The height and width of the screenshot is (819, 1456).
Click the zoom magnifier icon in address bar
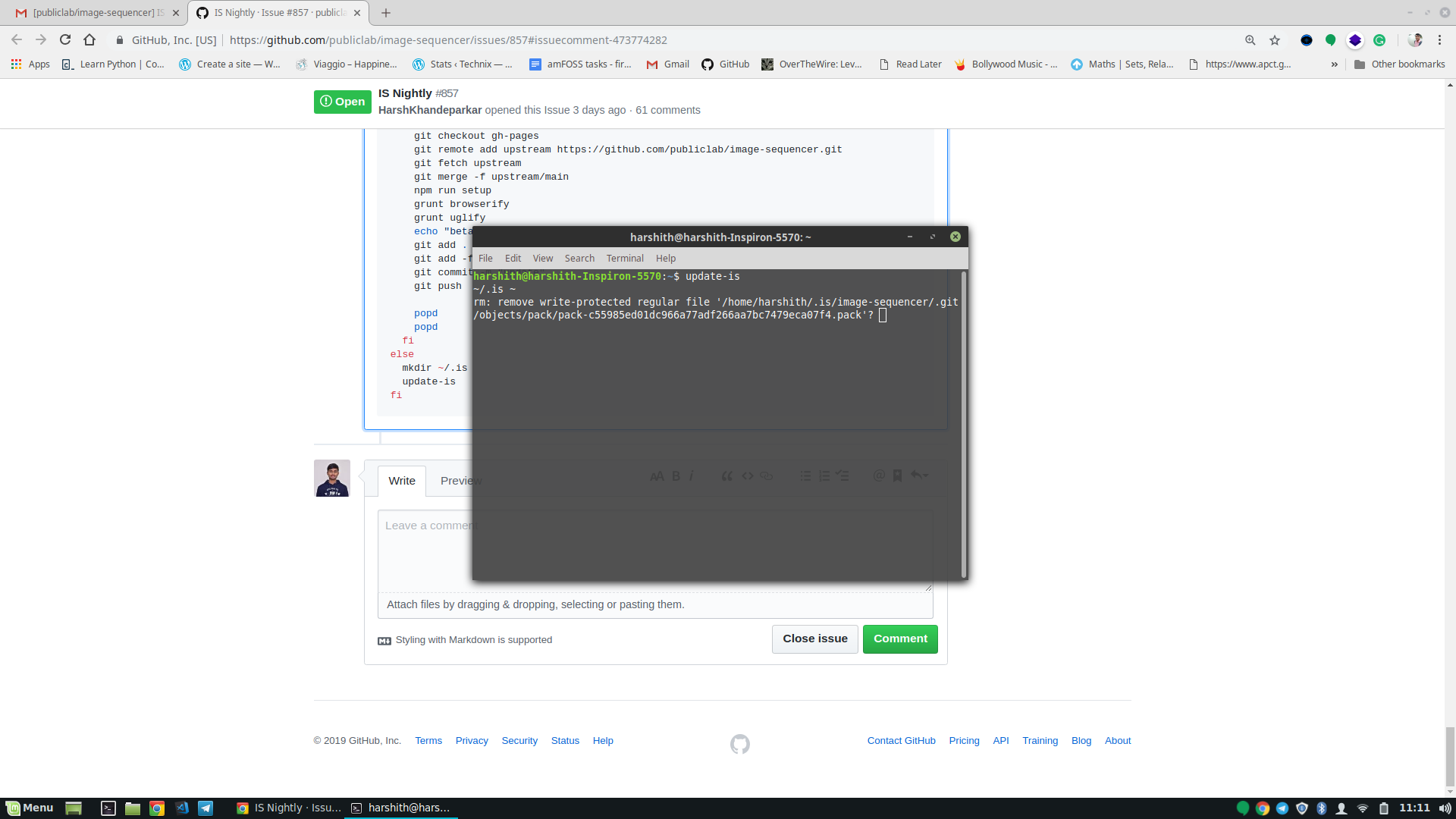click(x=1250, y=40)
